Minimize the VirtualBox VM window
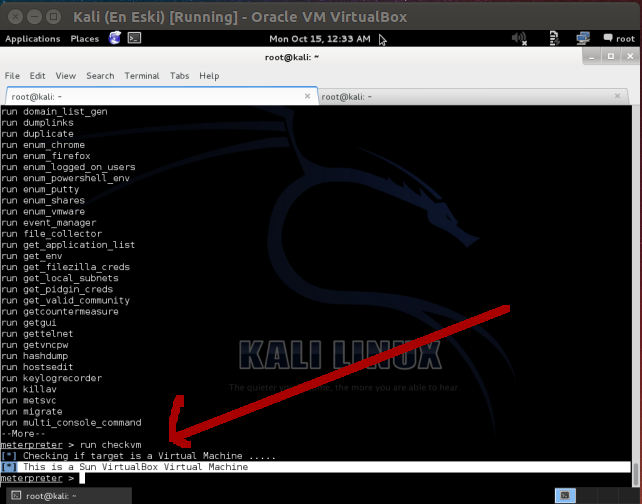642x504 pixels. point(34,17)
